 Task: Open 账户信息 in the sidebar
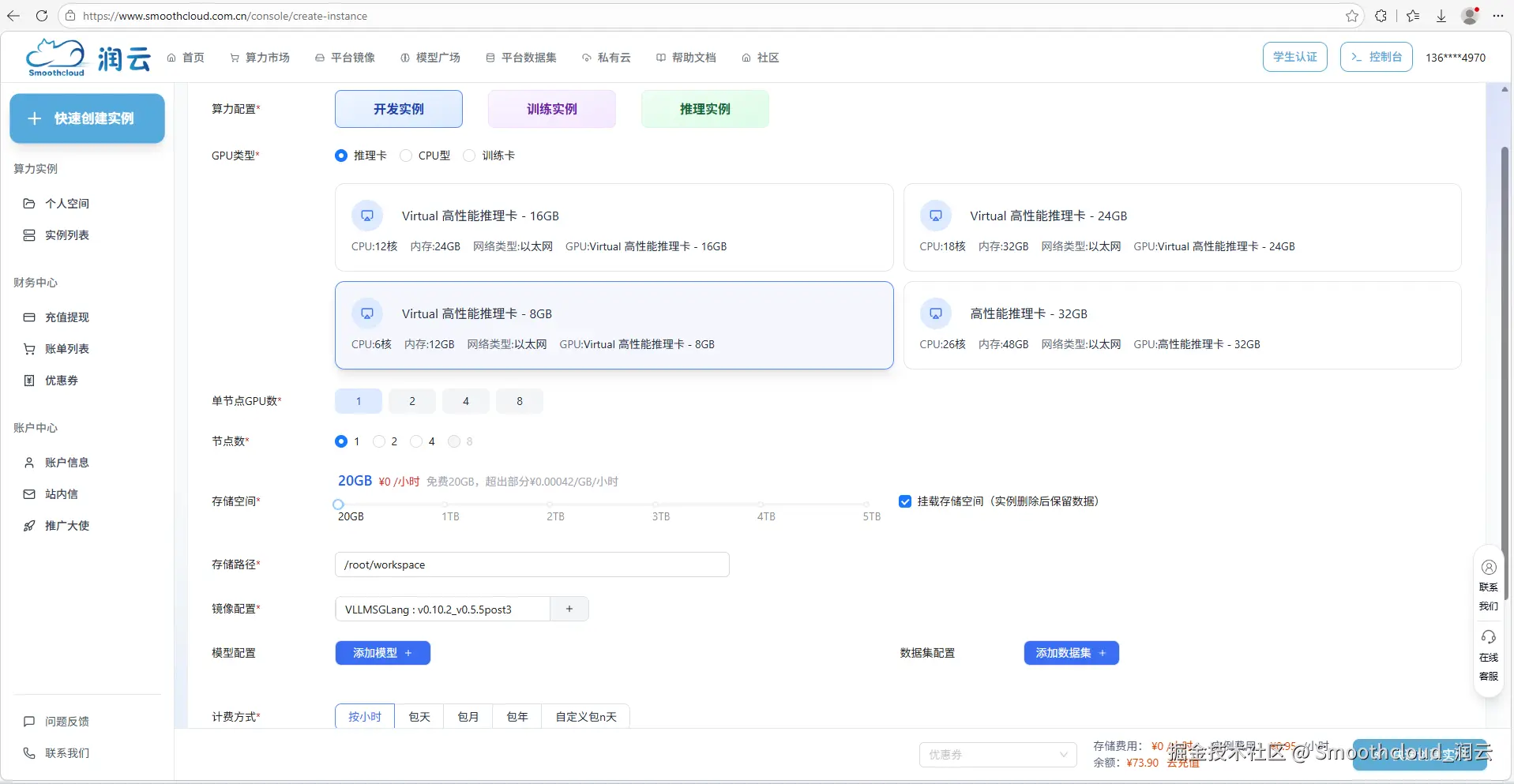67,463
